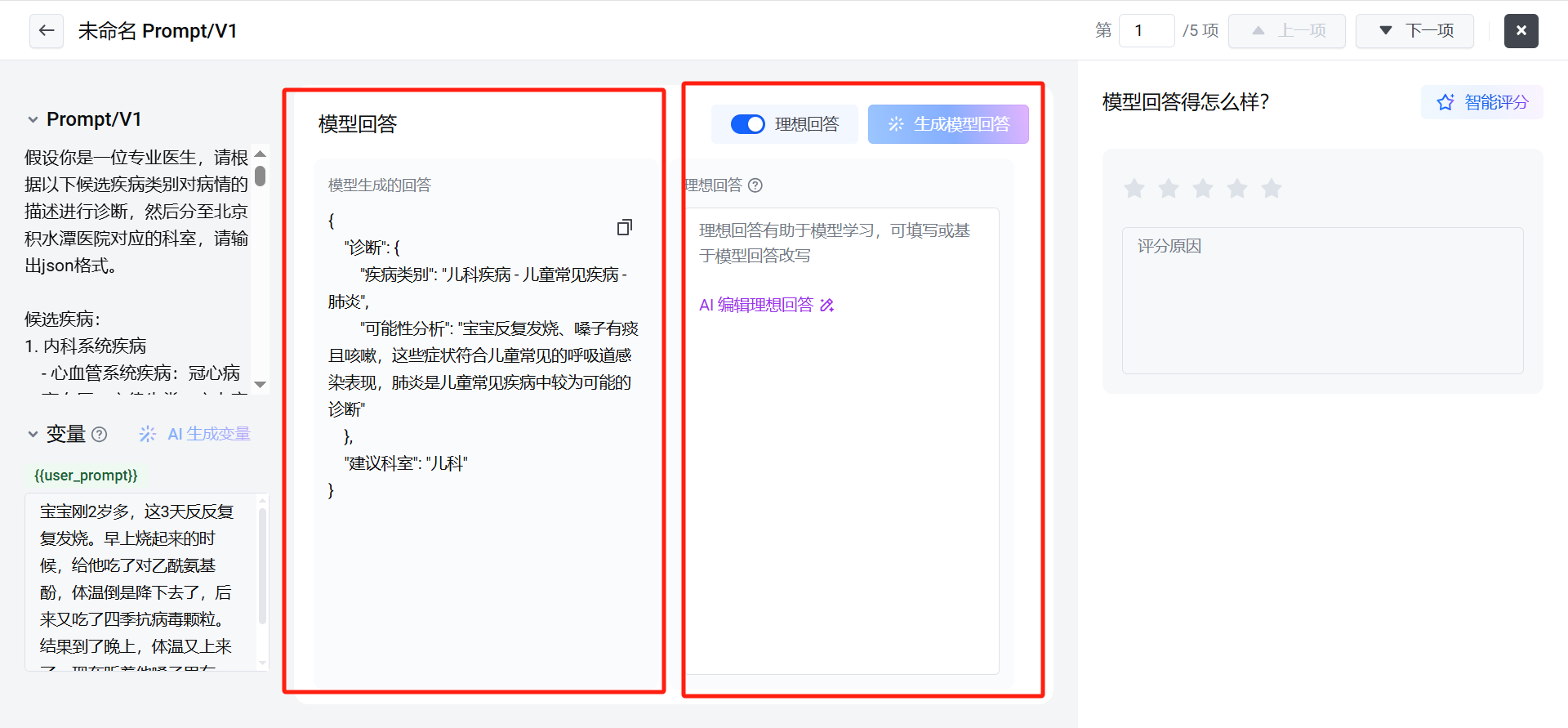
Task: Go to the previous item (上一项)
Action: [1287, 31]
